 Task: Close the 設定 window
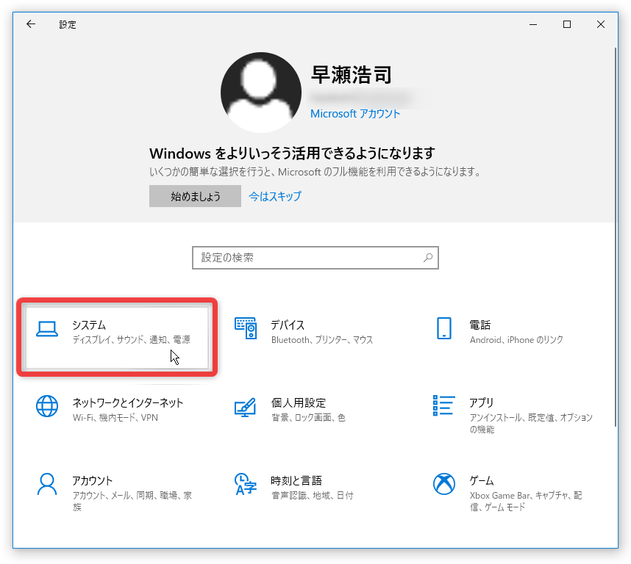600,25
